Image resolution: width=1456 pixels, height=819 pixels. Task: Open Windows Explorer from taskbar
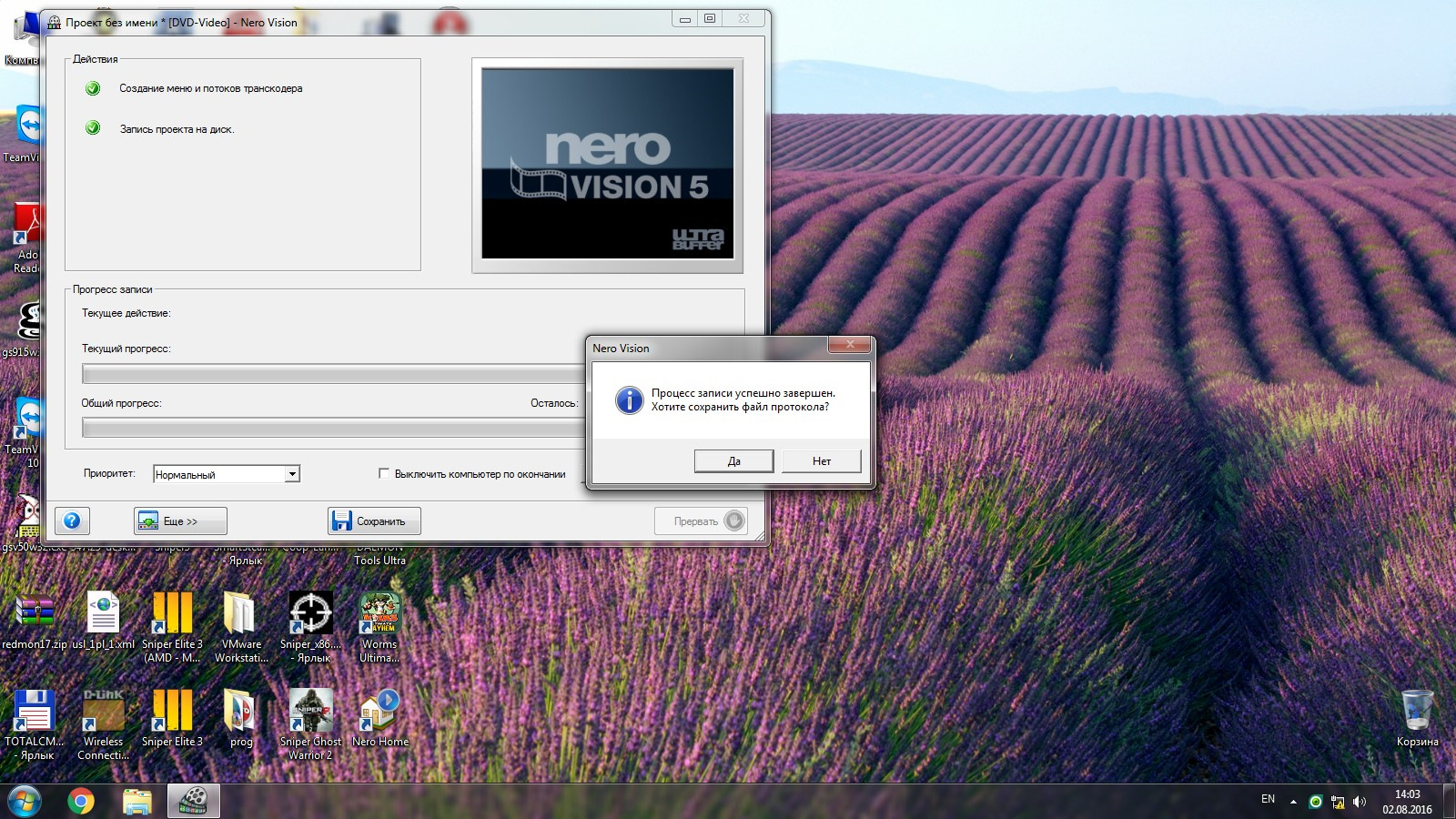[137, 802]
